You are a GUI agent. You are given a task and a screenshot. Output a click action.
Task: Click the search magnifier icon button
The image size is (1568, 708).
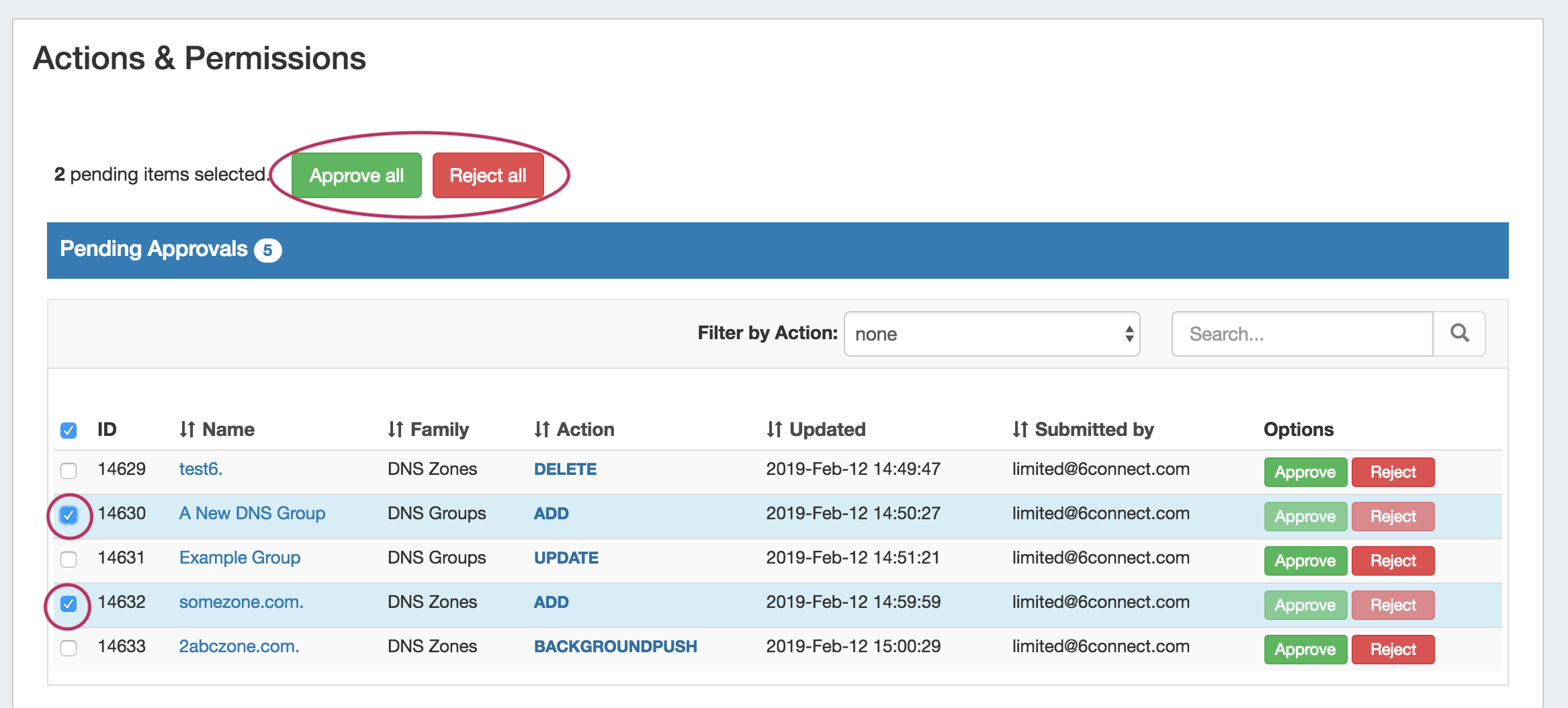[1458, 334]
